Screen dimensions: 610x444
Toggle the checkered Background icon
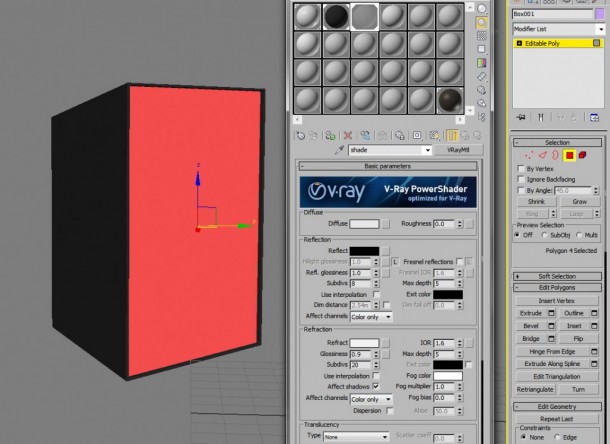pos(482,36)
